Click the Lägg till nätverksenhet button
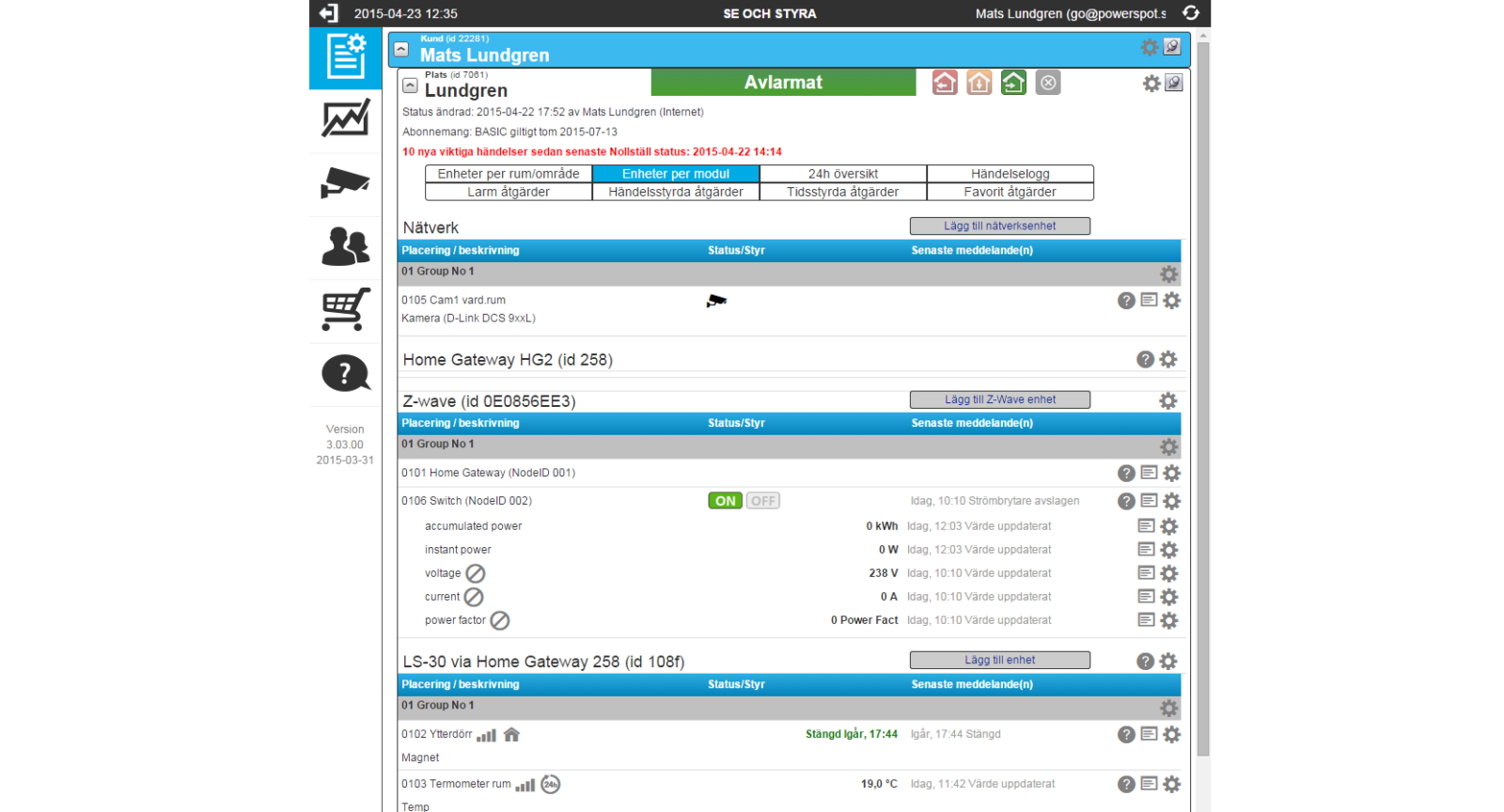This screenshot has height=812, width=1504. (999, 226)
